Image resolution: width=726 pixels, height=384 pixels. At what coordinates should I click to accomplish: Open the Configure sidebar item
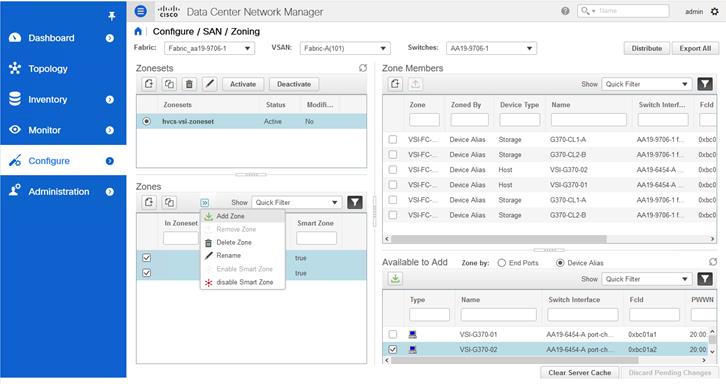(63, 161)
